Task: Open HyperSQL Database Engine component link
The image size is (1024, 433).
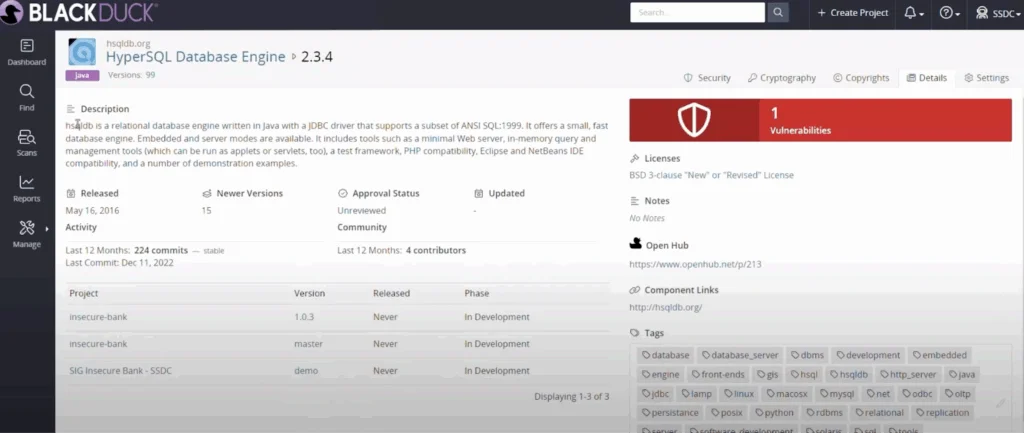Action: (195, 57)
